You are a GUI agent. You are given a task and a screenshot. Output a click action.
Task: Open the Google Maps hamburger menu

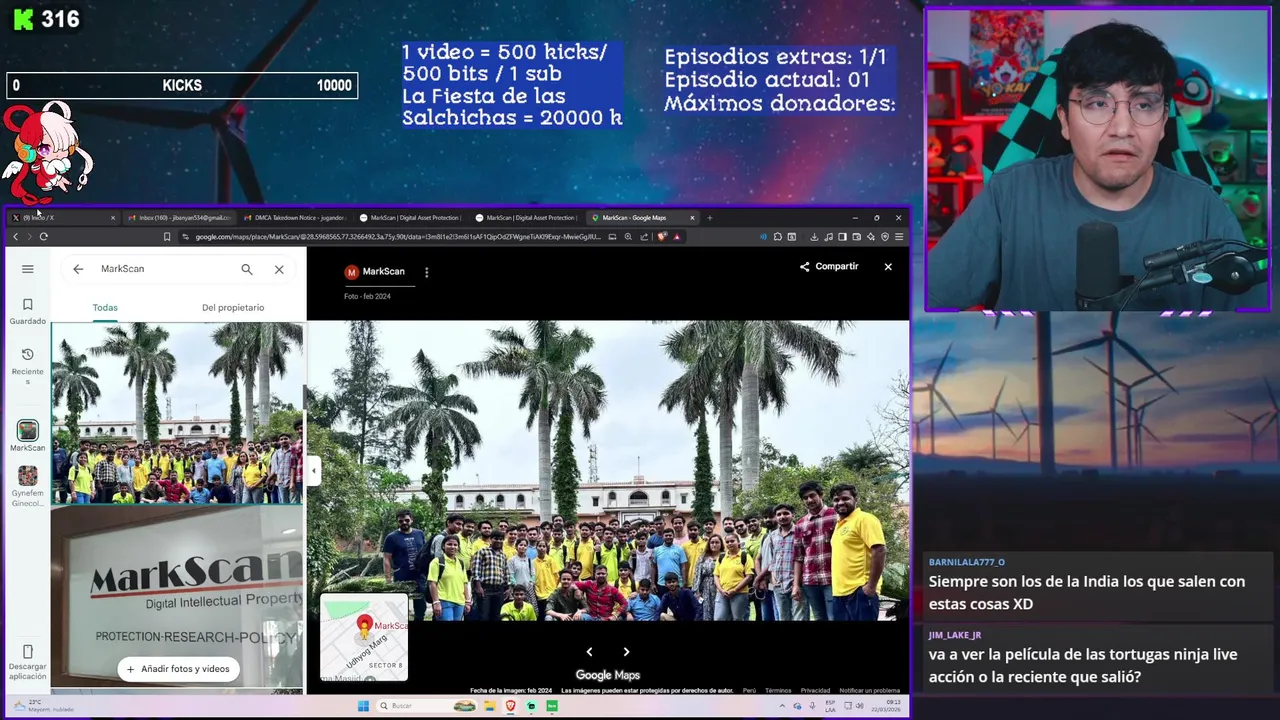tap(28, 269)
